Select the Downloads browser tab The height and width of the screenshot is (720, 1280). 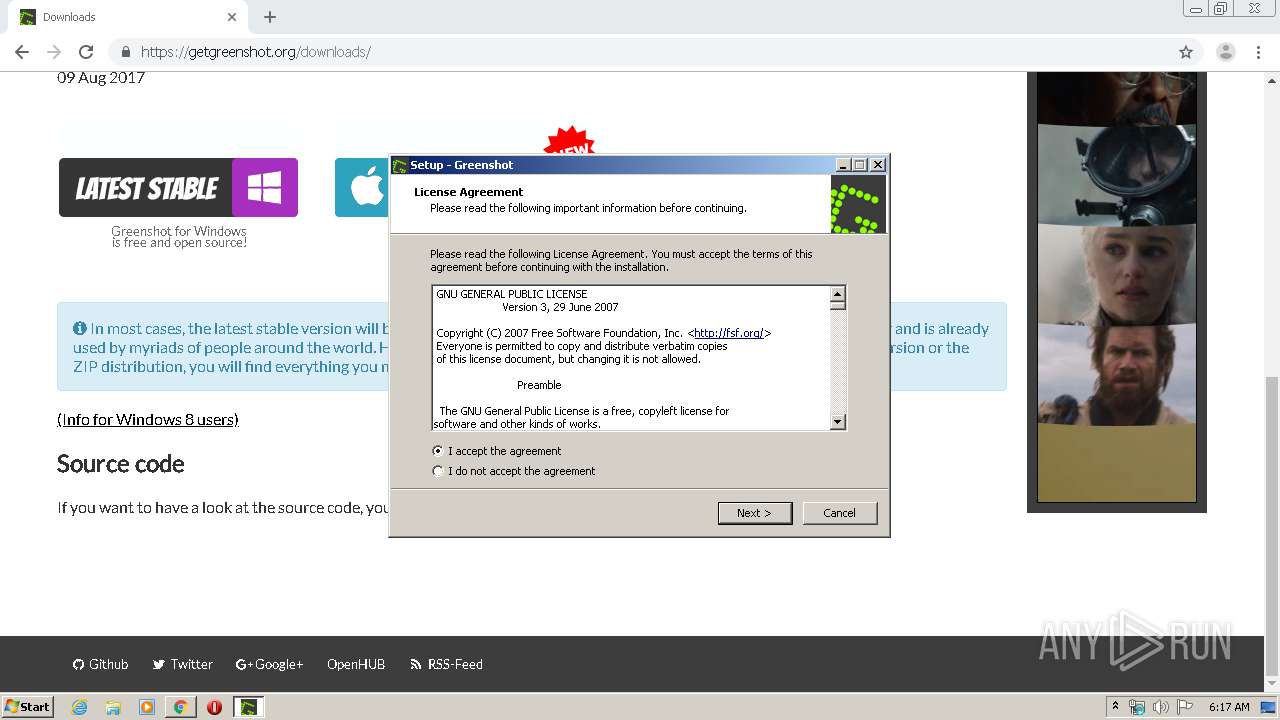tap(127, 17)
